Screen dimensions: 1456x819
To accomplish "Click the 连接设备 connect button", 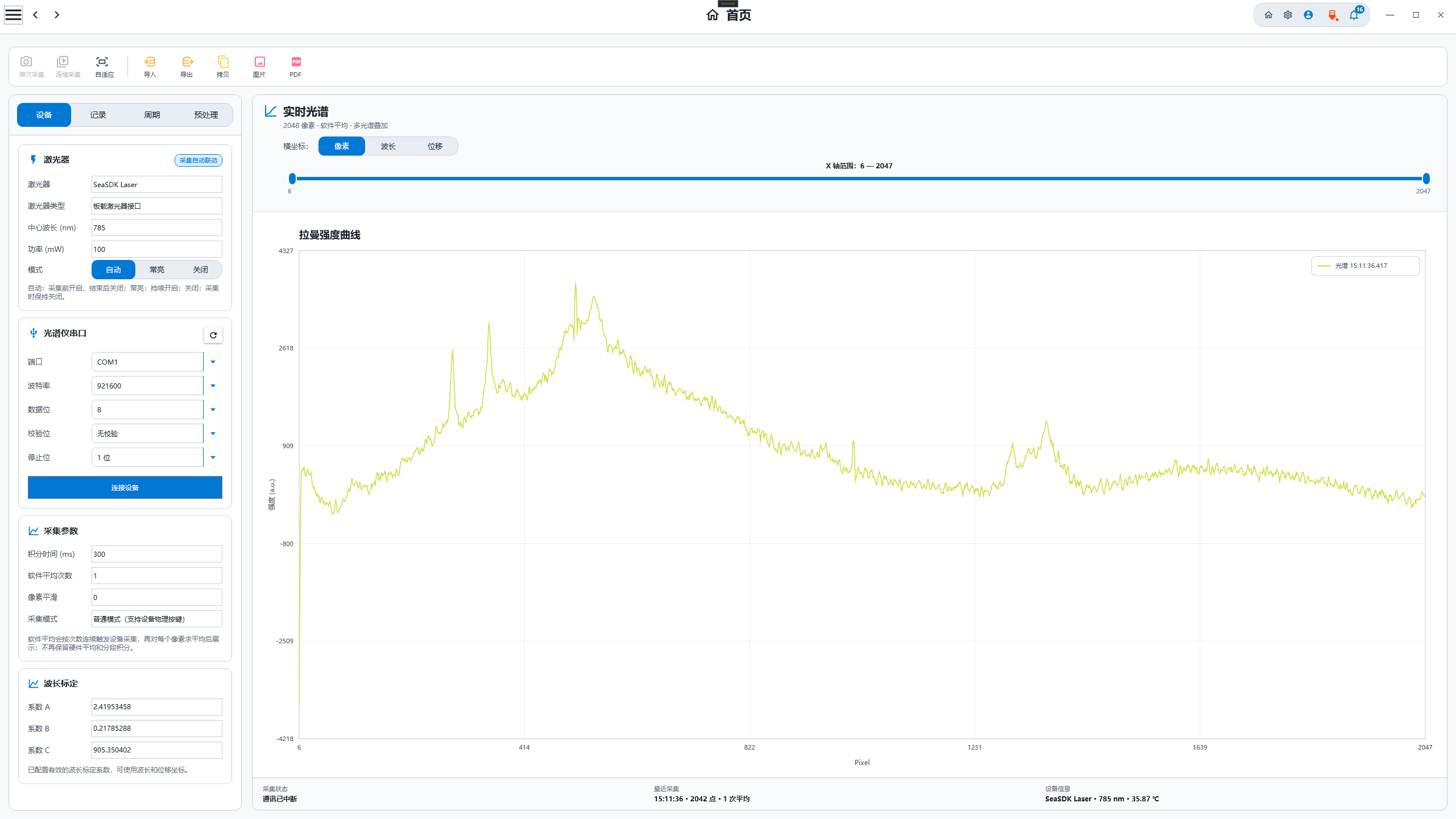I will (125, 487).
